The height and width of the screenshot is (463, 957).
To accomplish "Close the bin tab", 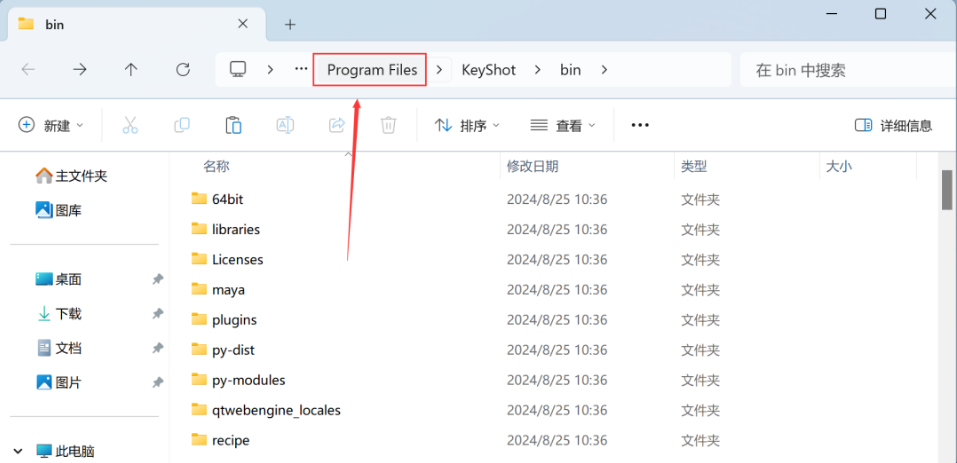I will pos(242,24).
